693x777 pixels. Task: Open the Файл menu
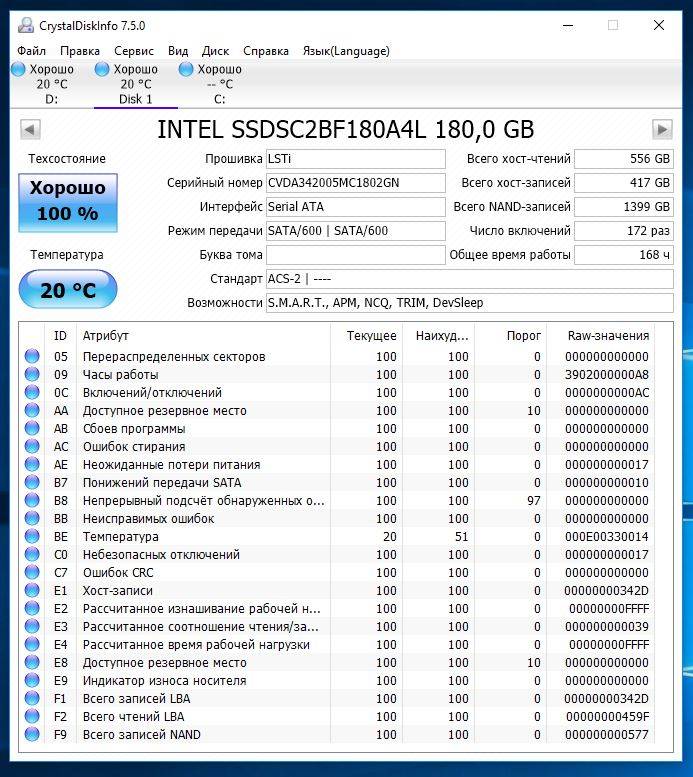(x=31, y=51)
